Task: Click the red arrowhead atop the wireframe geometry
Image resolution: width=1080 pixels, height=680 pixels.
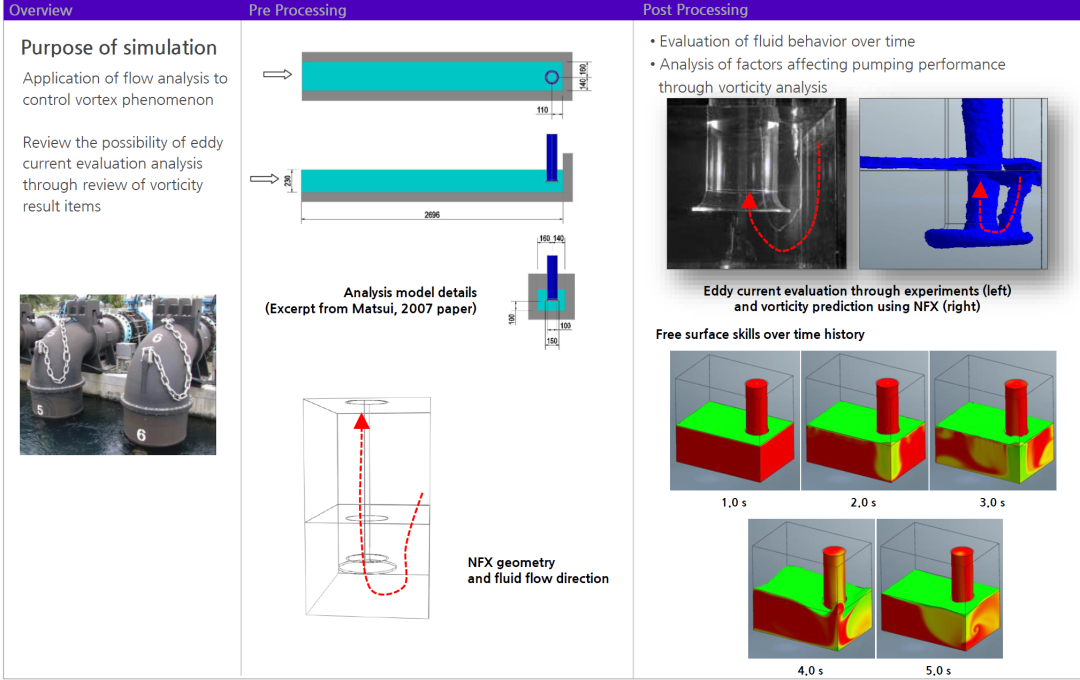Action: point(362,421)
